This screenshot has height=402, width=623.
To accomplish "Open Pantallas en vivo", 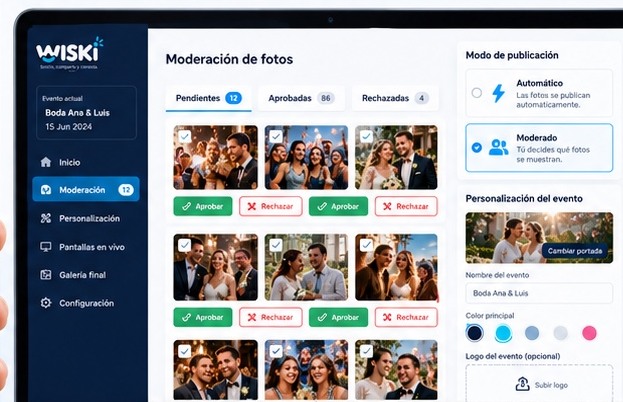I will coord(86,247).
